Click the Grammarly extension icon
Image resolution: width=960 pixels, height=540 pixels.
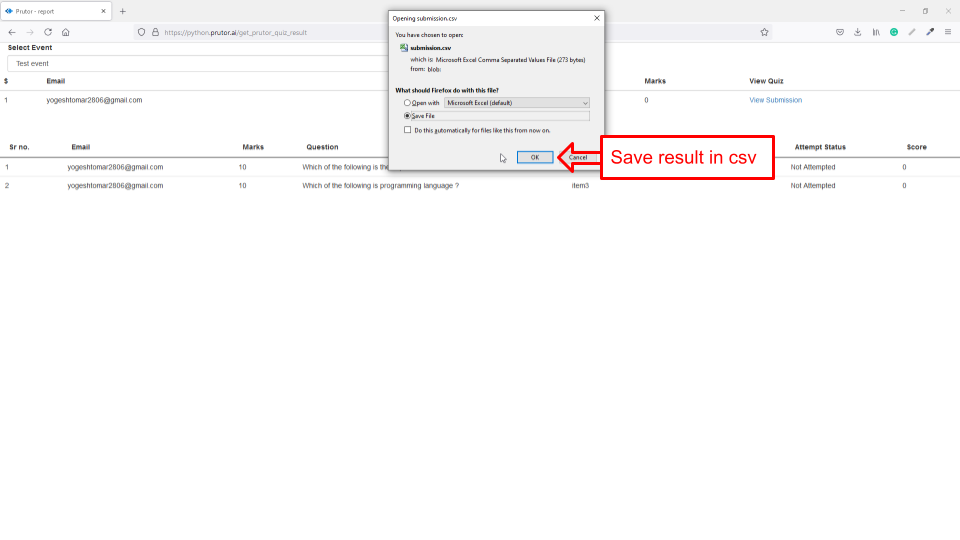(x=894, y=32)
